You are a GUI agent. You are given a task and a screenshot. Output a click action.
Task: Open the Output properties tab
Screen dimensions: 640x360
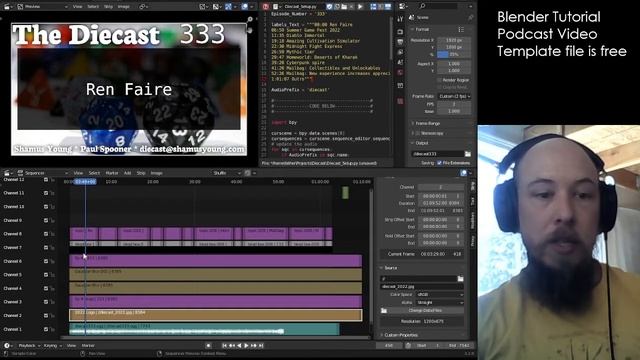coord(400,42)
